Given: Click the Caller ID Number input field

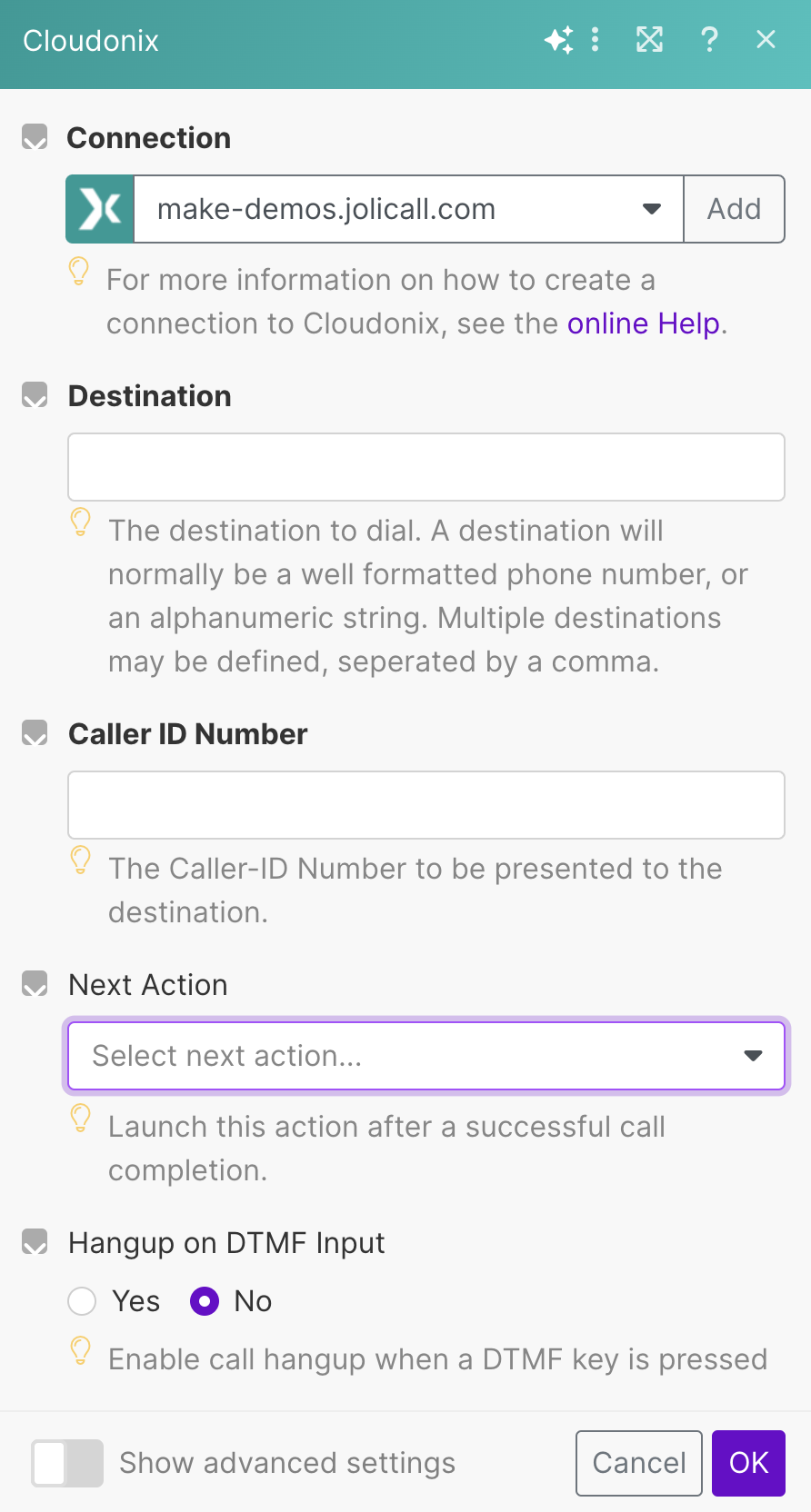Looking at the screenshot, I should [x=426, y=805].
